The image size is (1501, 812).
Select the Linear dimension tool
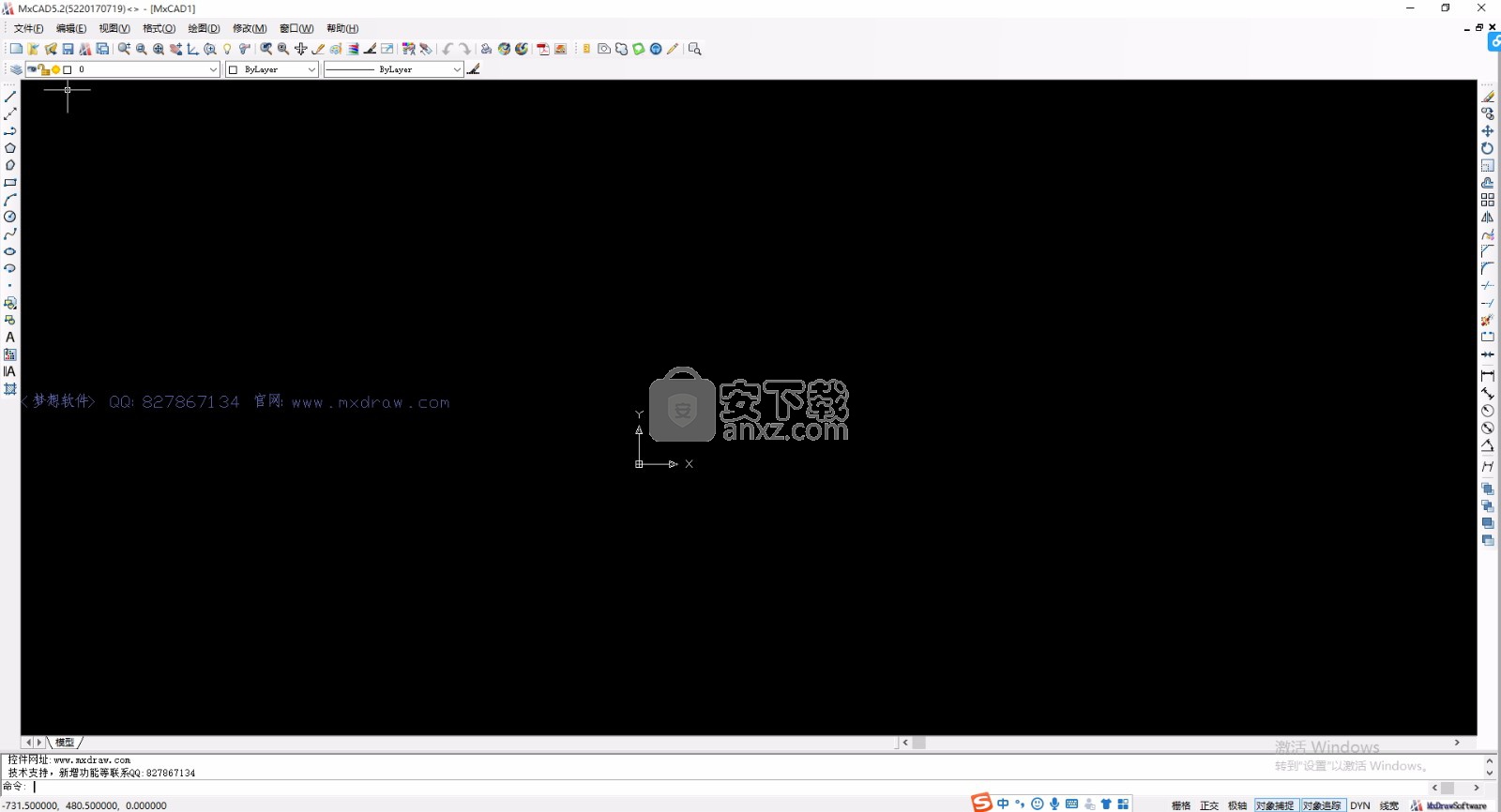tap(1488, 376)
